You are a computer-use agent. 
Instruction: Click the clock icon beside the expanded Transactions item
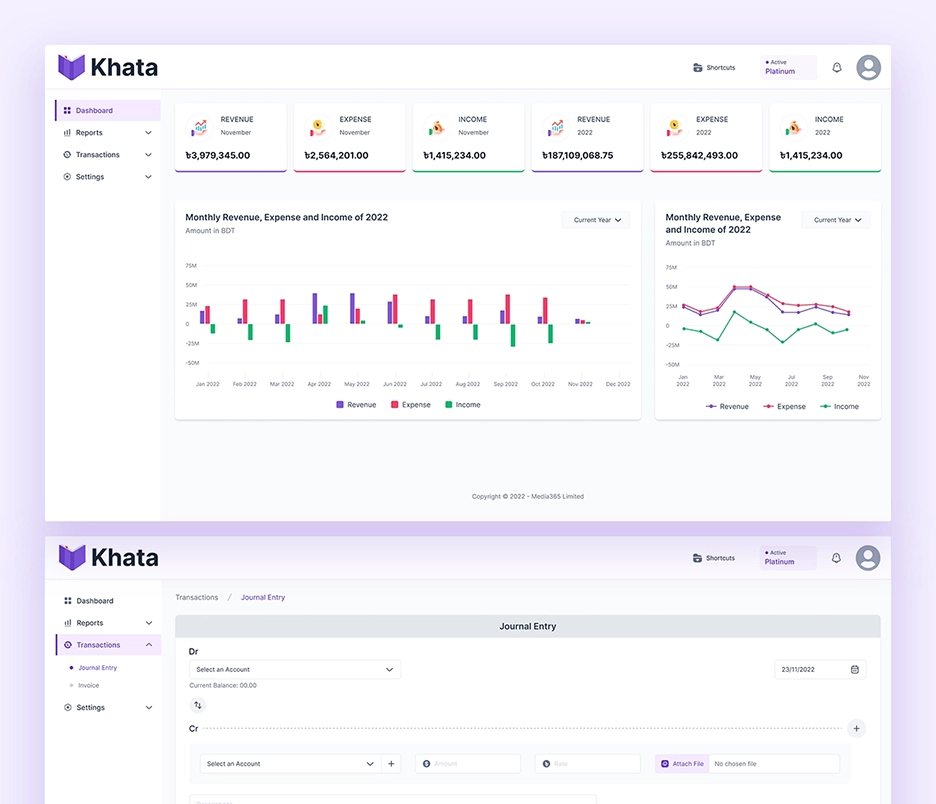67,645
